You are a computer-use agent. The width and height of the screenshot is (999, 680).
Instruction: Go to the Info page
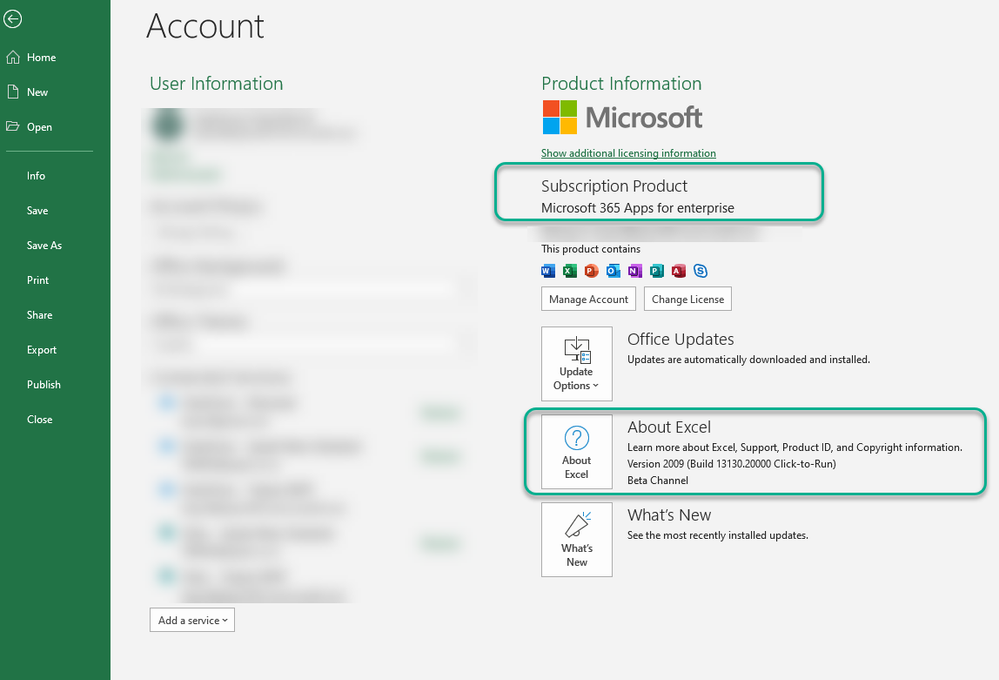(36, 175)
